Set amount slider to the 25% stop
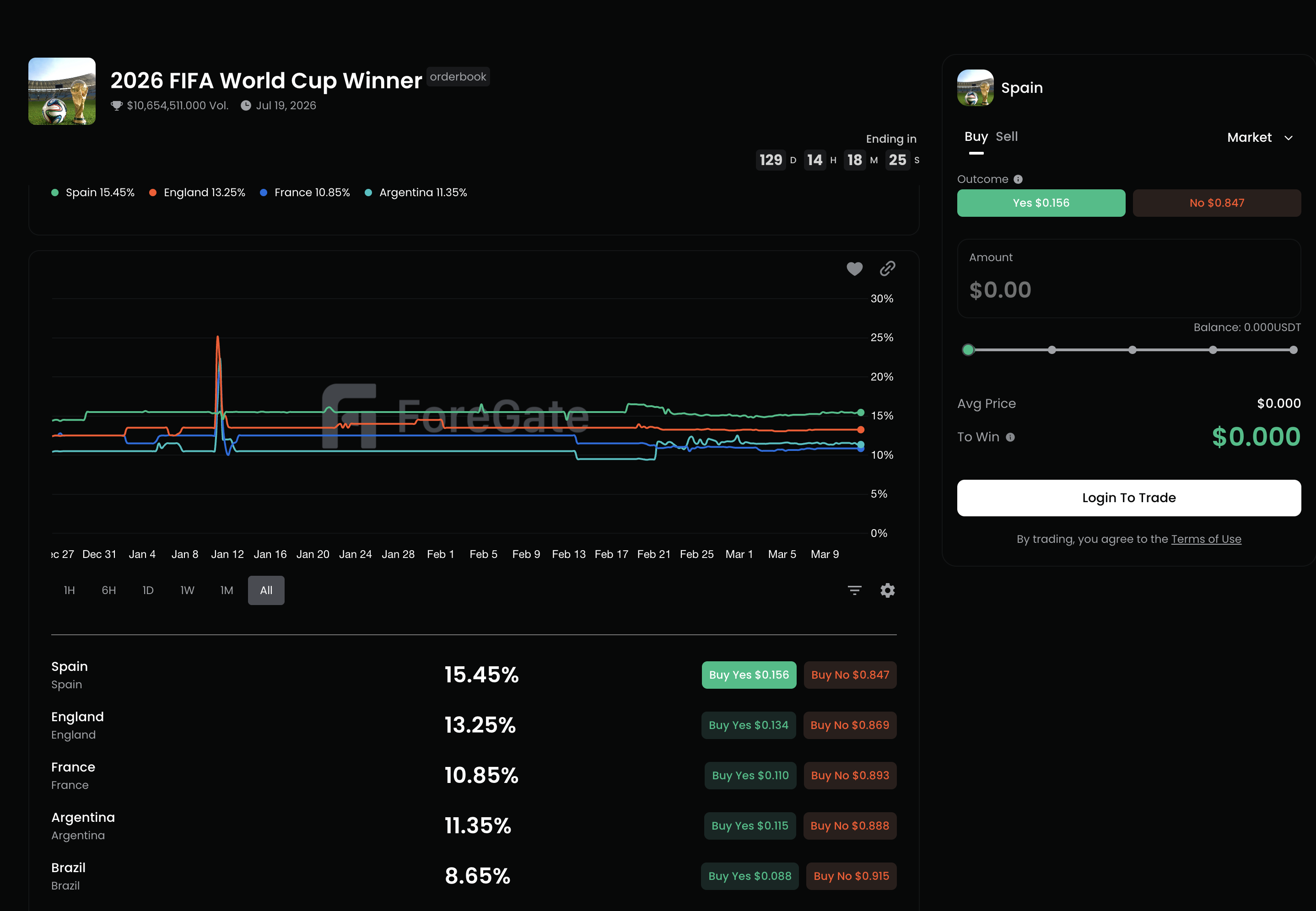 click(1052, 350)
